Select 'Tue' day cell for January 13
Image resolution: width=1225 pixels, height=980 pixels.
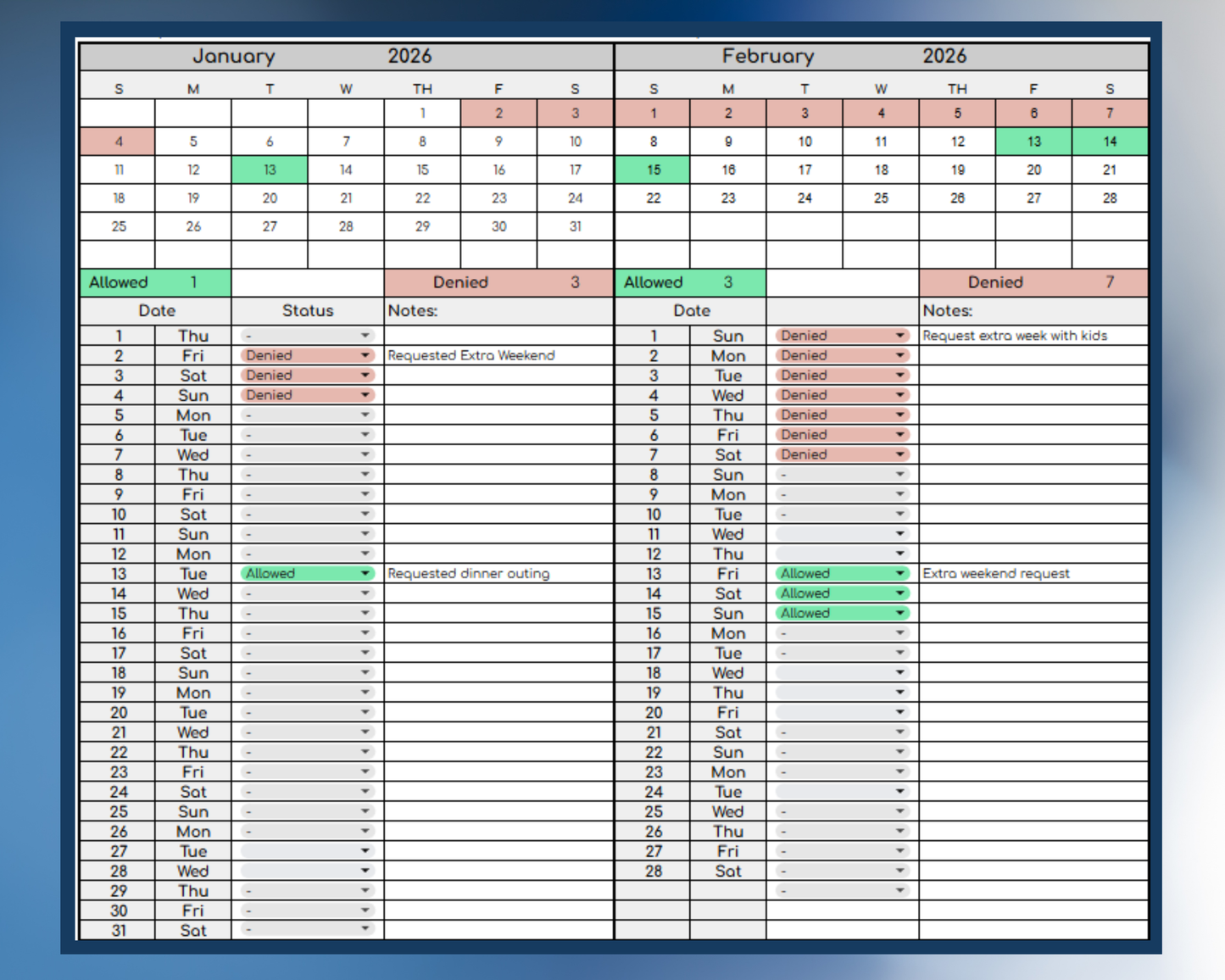click(193, 573)
